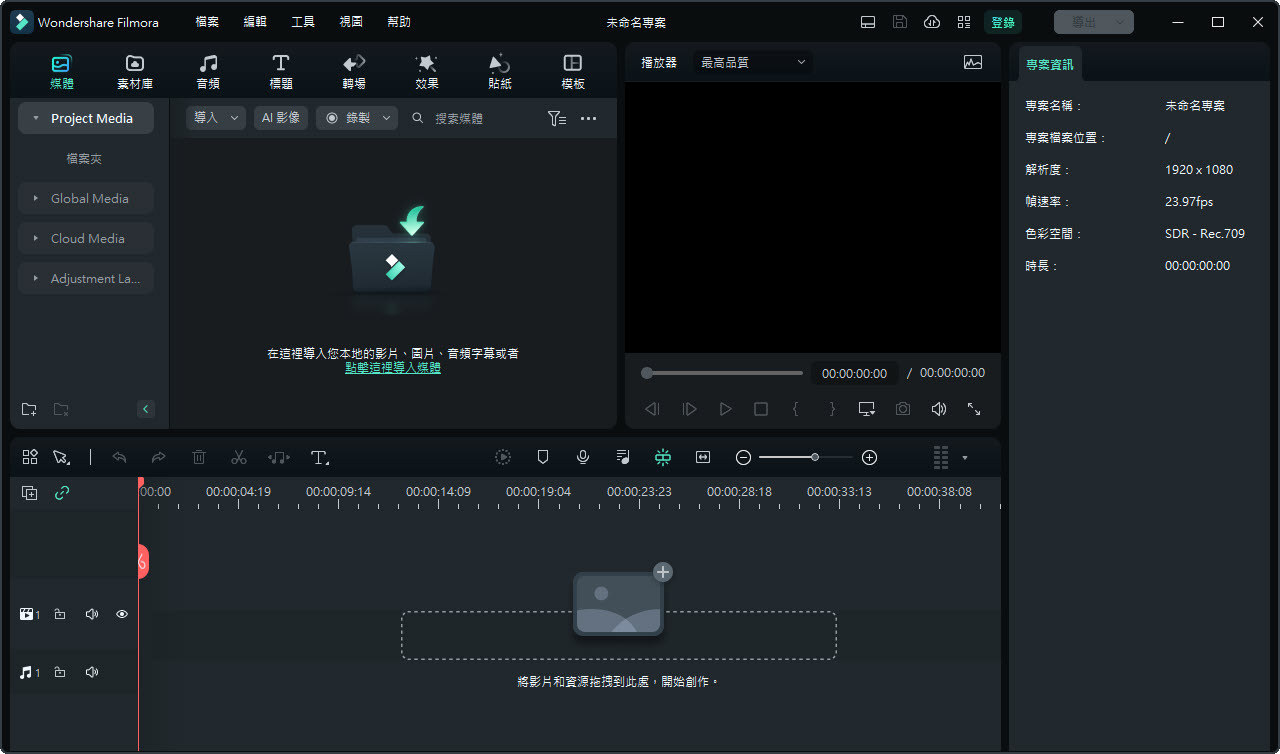Open the text tool in the timeline toolbar
Viewport: 1280px width, 754px height.
tap(319, 457)
